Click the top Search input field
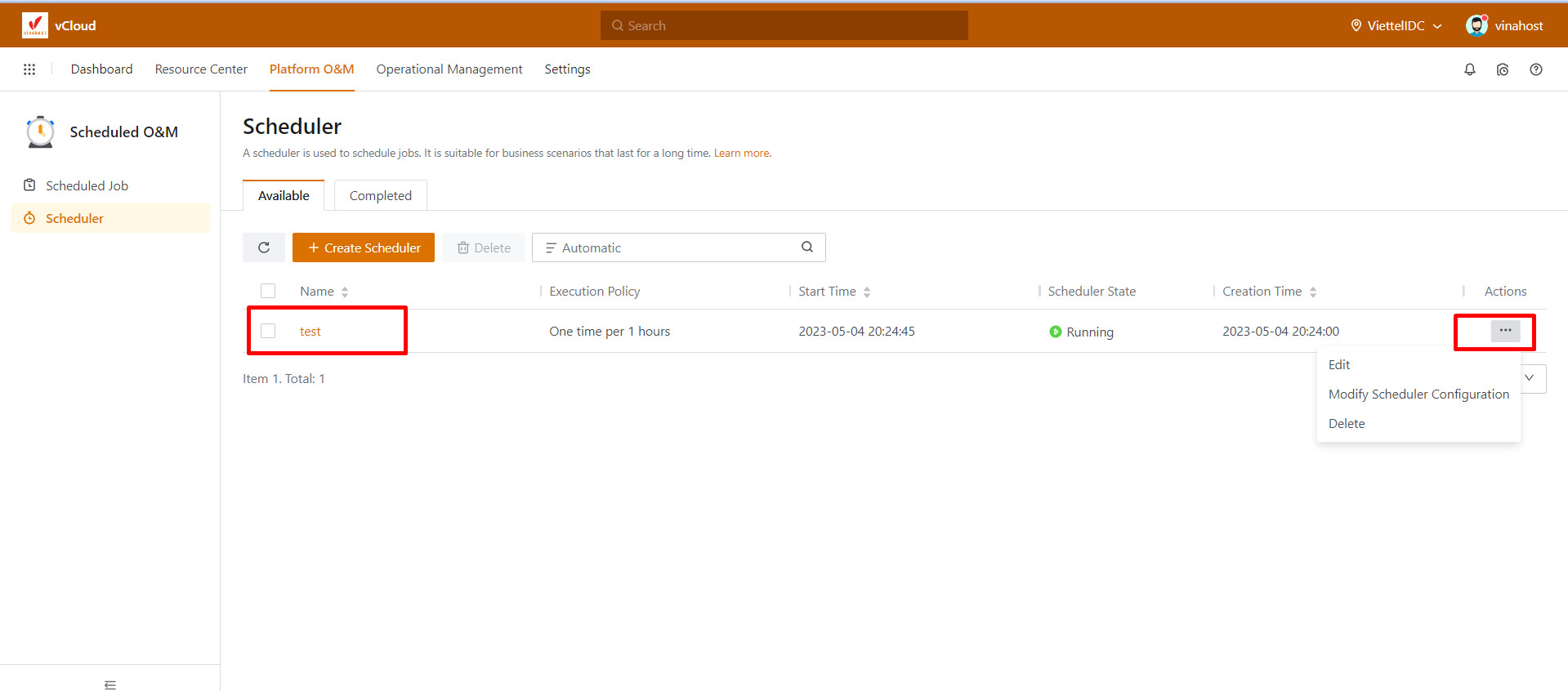This screenshot has width=1568, height=691. (784, 25)
